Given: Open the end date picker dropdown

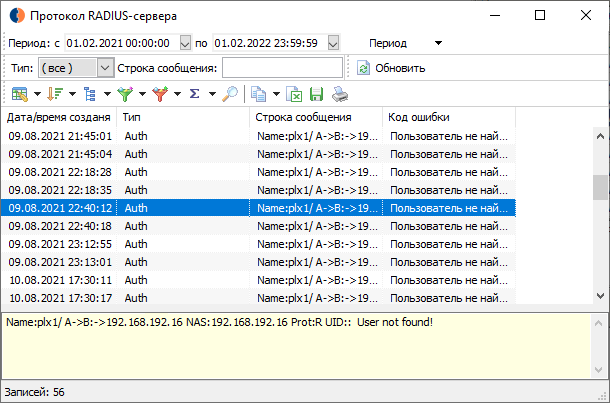Looking at the screenshot, I should [333, 43].
